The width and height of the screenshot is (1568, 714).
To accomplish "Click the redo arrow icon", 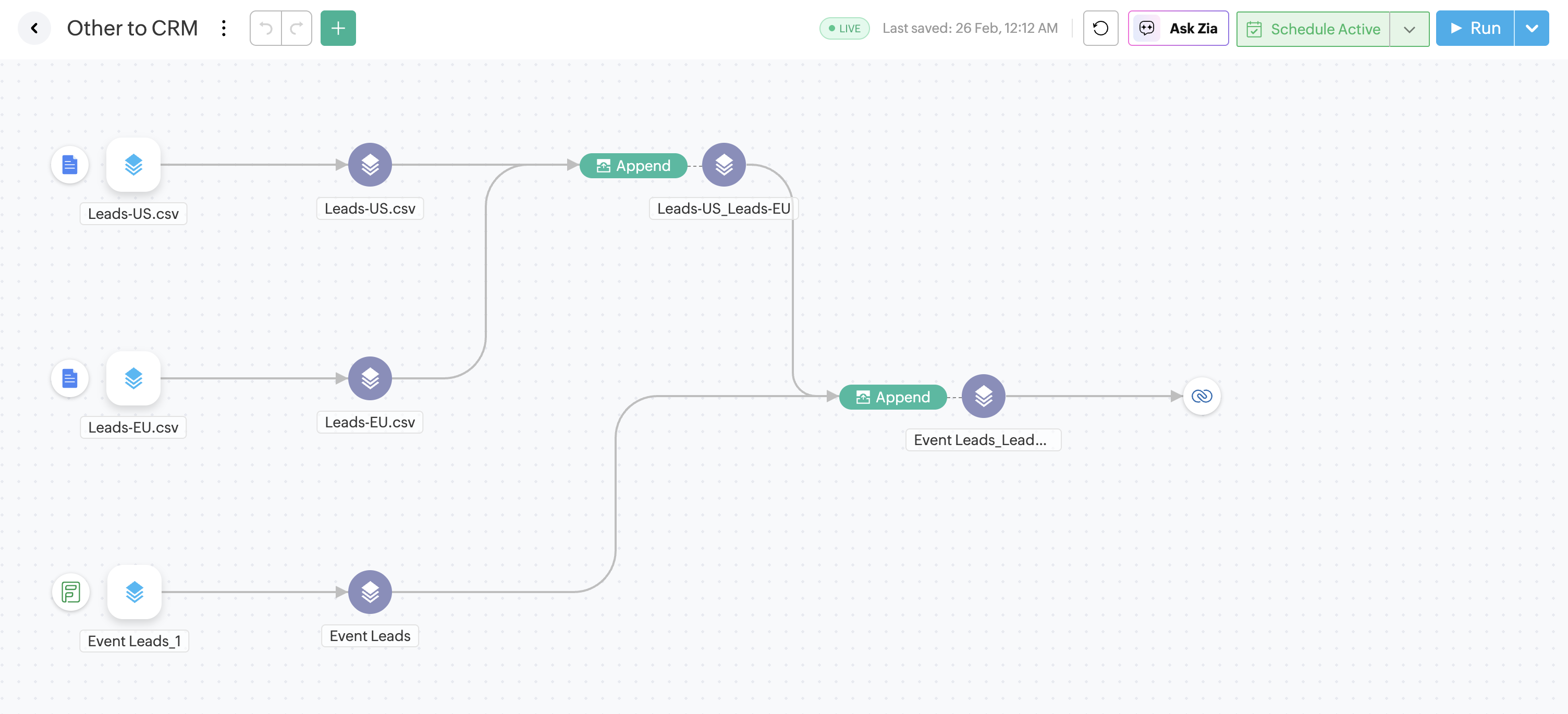I will tap(297, 28).
